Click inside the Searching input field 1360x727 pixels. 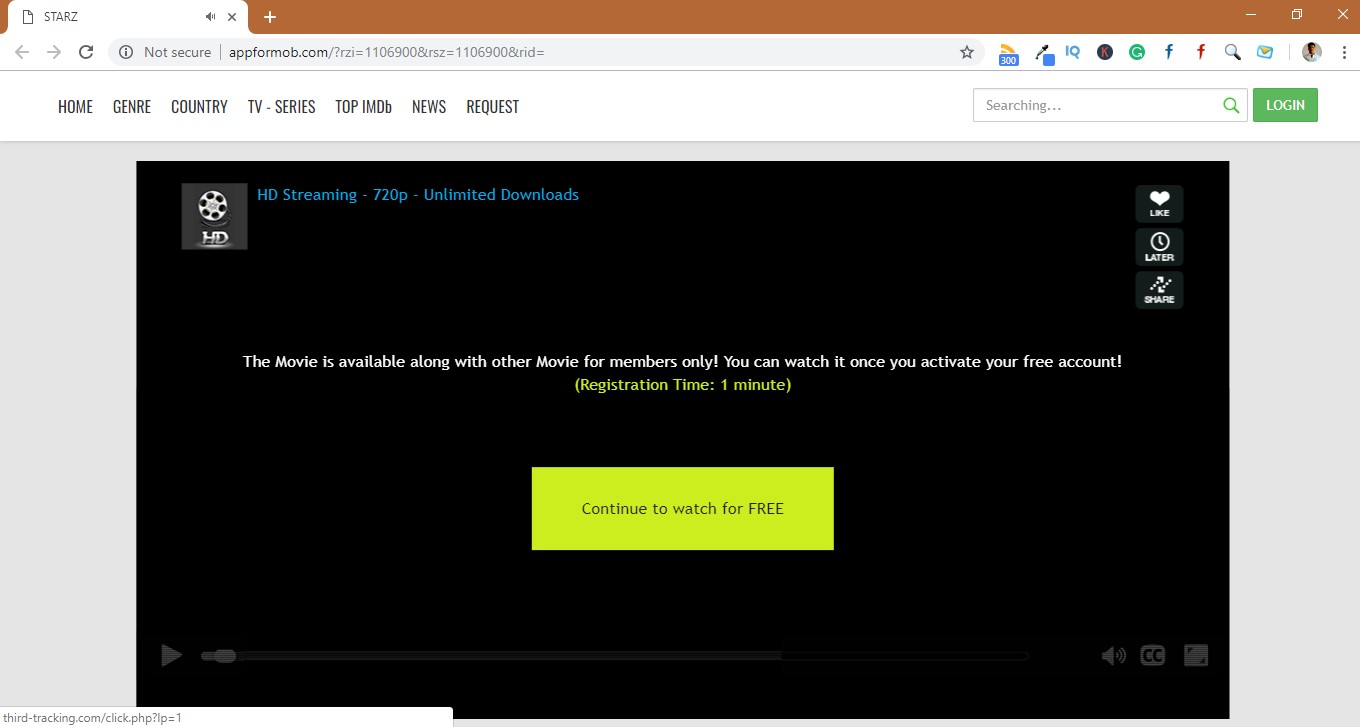point(1090,104)
